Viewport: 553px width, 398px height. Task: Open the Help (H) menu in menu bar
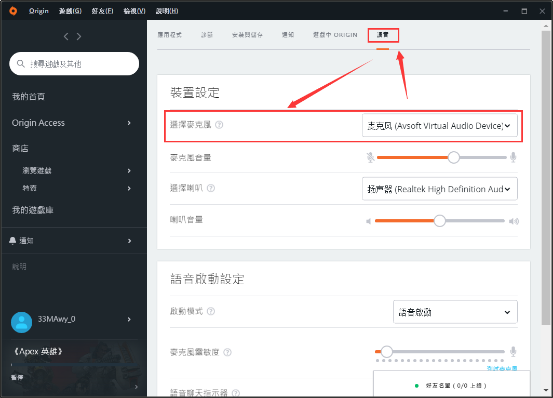coord(167,11)
